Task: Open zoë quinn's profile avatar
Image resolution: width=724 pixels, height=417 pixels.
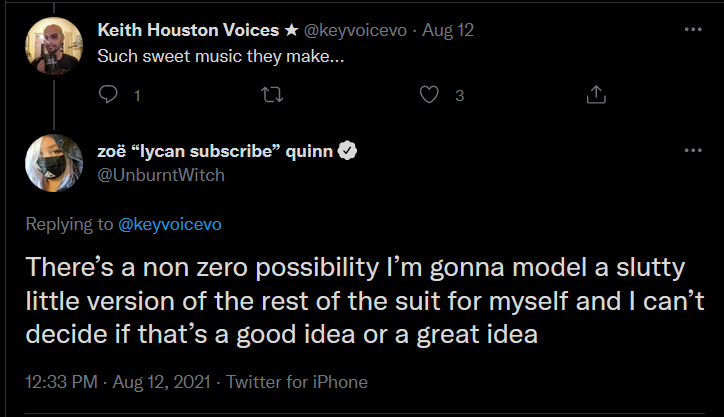Action: pos(54,163)
